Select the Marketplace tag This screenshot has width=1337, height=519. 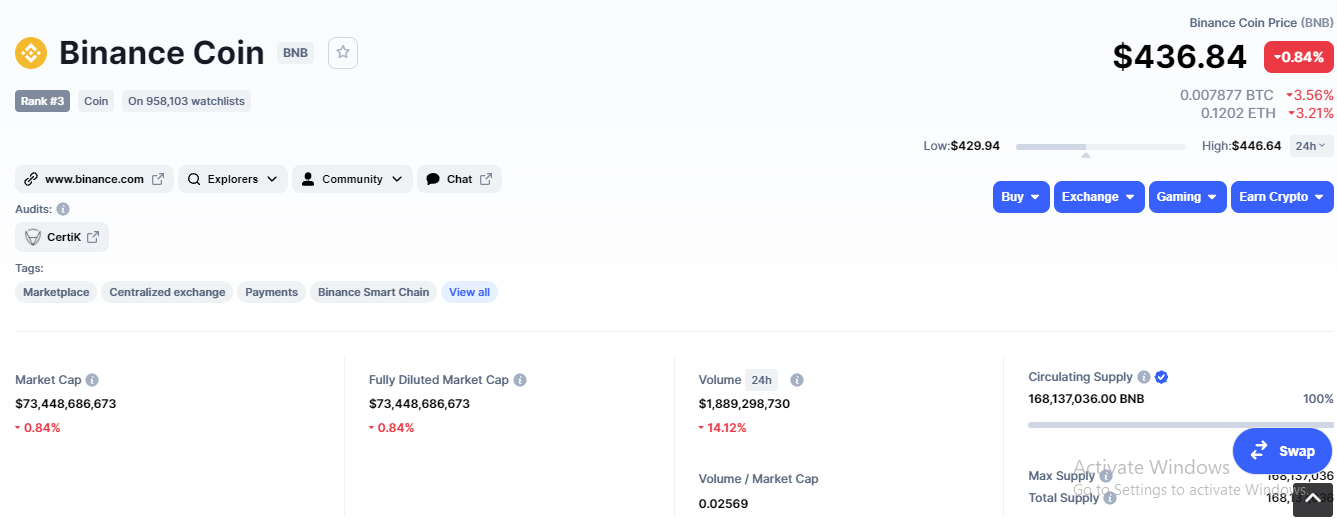pyautogui.click(x=56, y=292)
